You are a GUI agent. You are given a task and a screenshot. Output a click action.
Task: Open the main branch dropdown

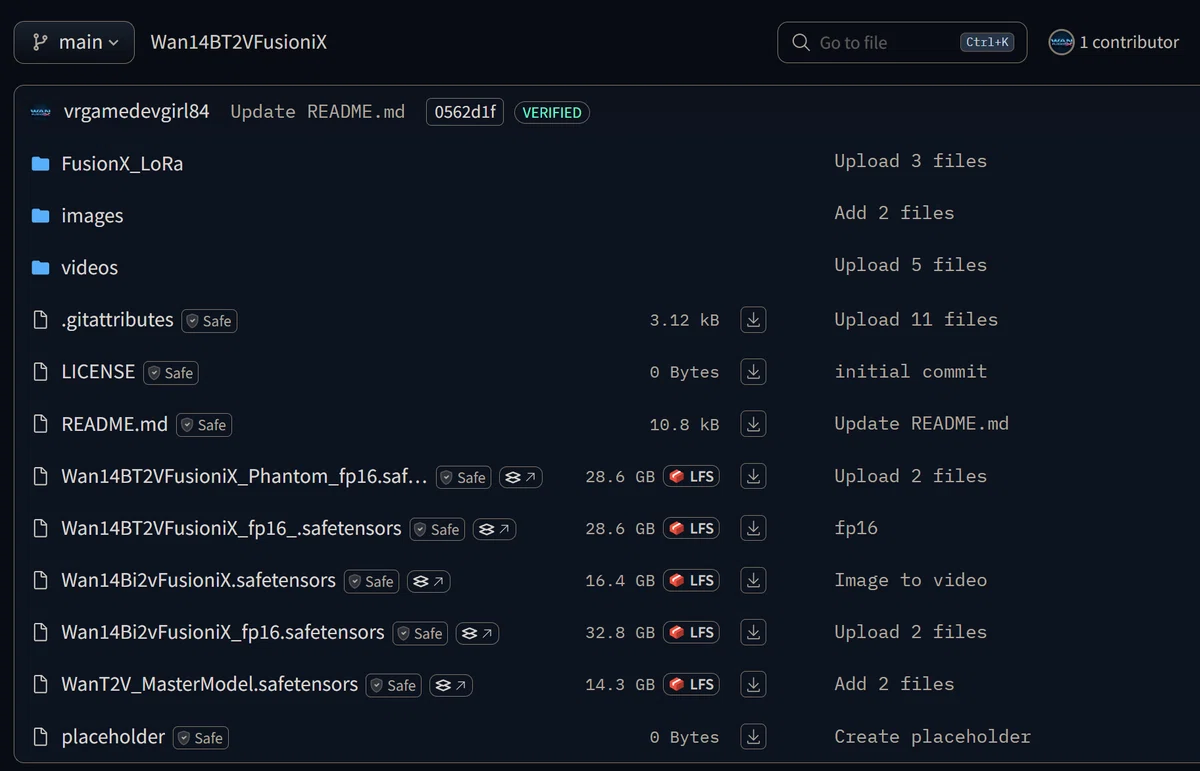[x=74, y=42]
